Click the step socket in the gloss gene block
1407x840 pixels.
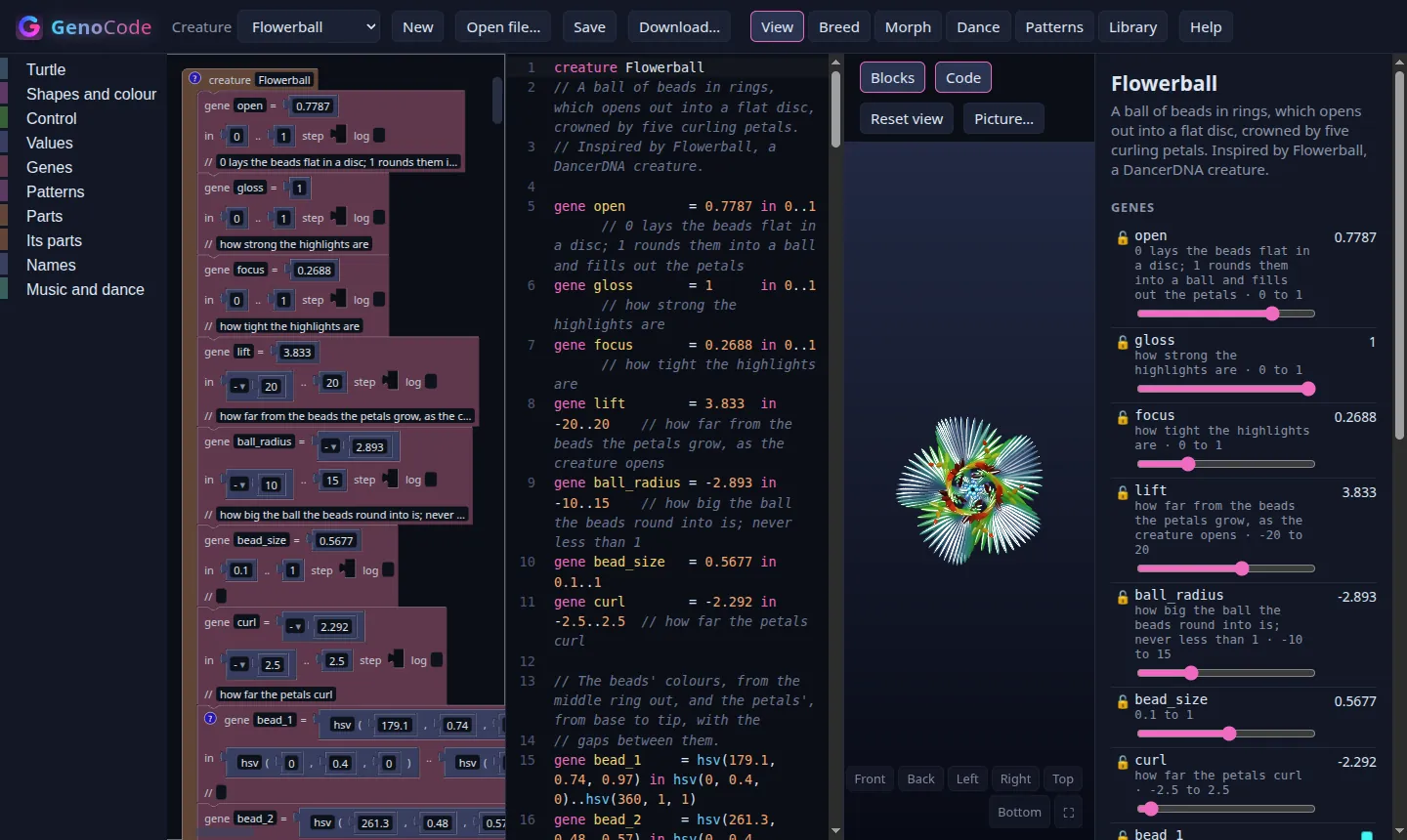pos(339,216)
